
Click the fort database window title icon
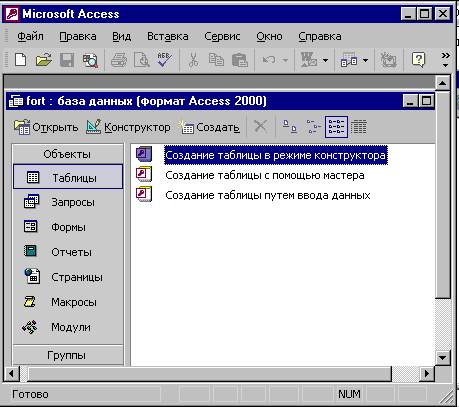tap(16, 101)
